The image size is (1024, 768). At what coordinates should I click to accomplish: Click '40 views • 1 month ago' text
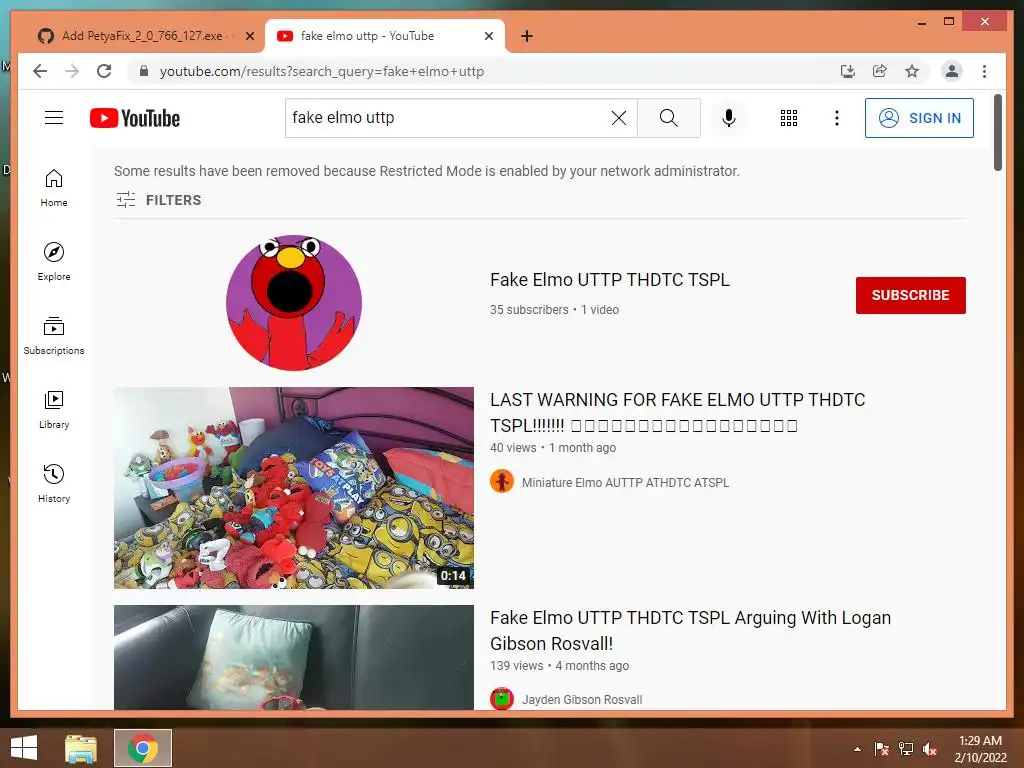[553, 448]
